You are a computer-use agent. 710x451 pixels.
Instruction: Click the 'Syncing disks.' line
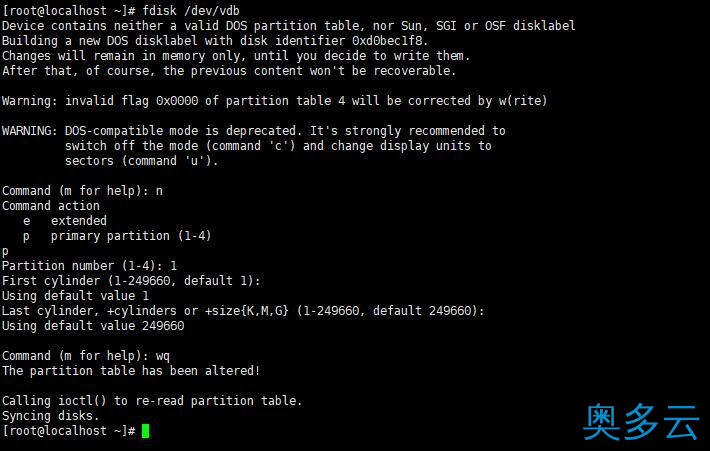(51, 416)
